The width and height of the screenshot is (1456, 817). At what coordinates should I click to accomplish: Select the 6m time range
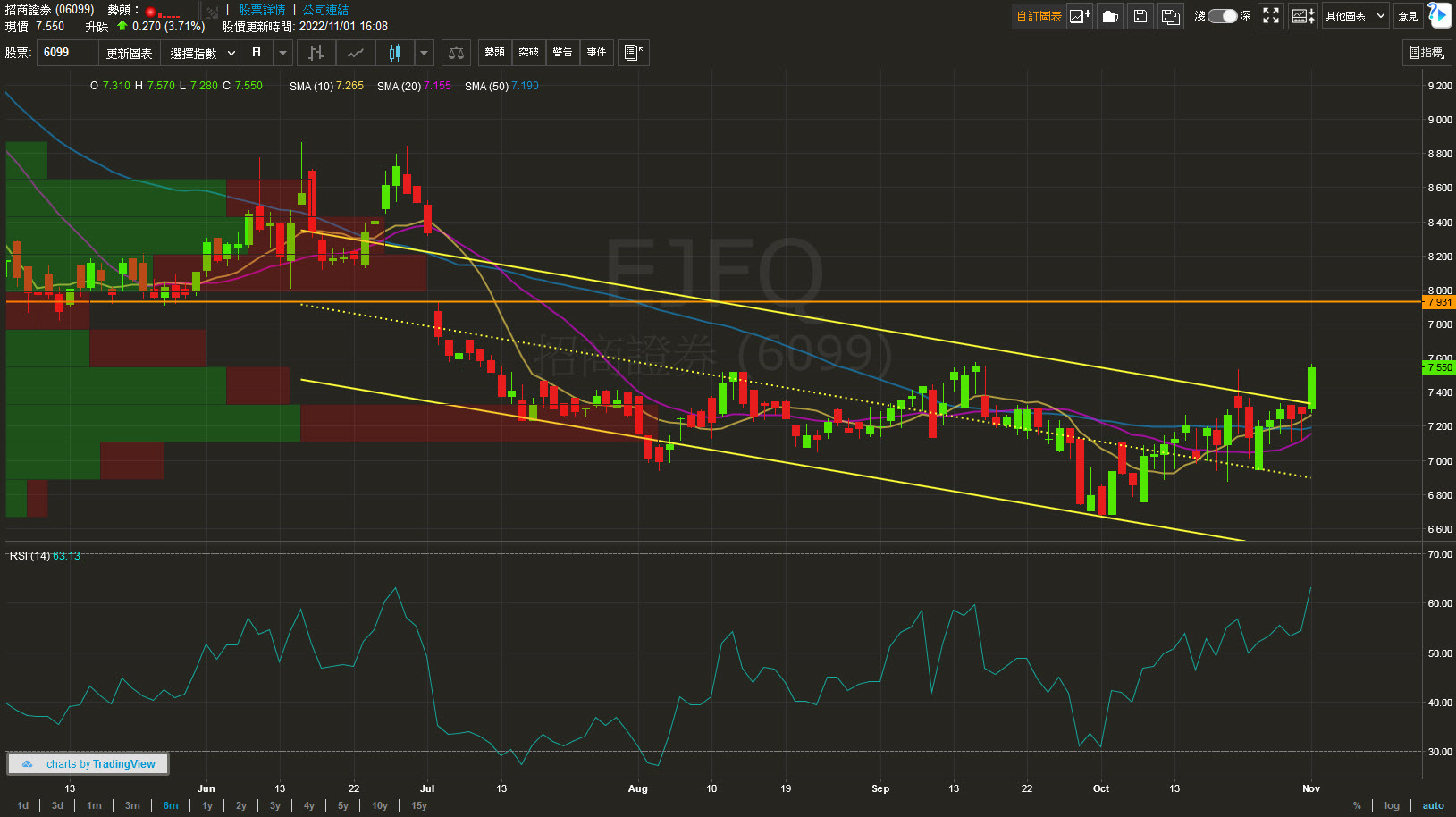click(171, 805)
